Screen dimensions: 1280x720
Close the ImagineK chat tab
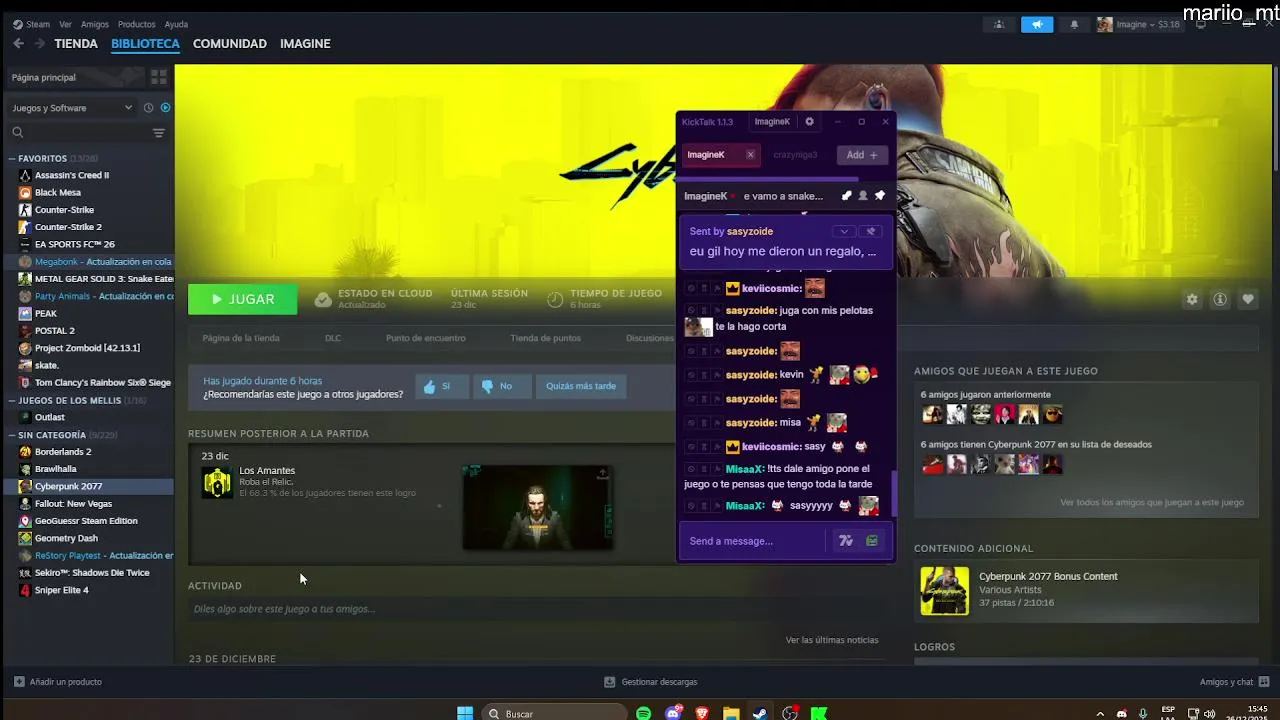click(x=750, y=155)
